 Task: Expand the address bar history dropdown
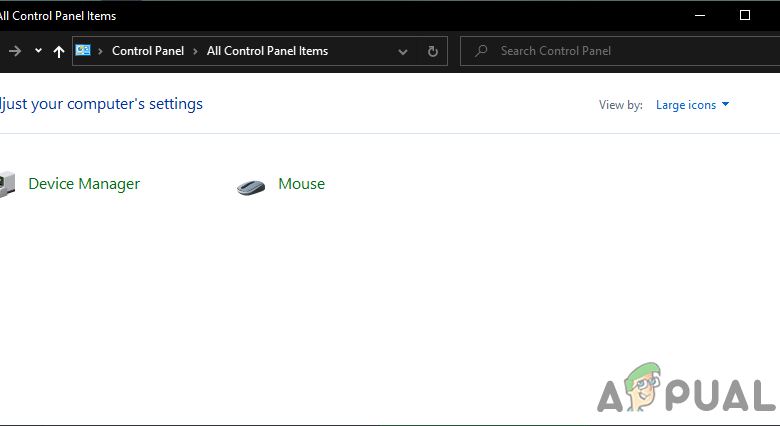click(x=403, y=51)
